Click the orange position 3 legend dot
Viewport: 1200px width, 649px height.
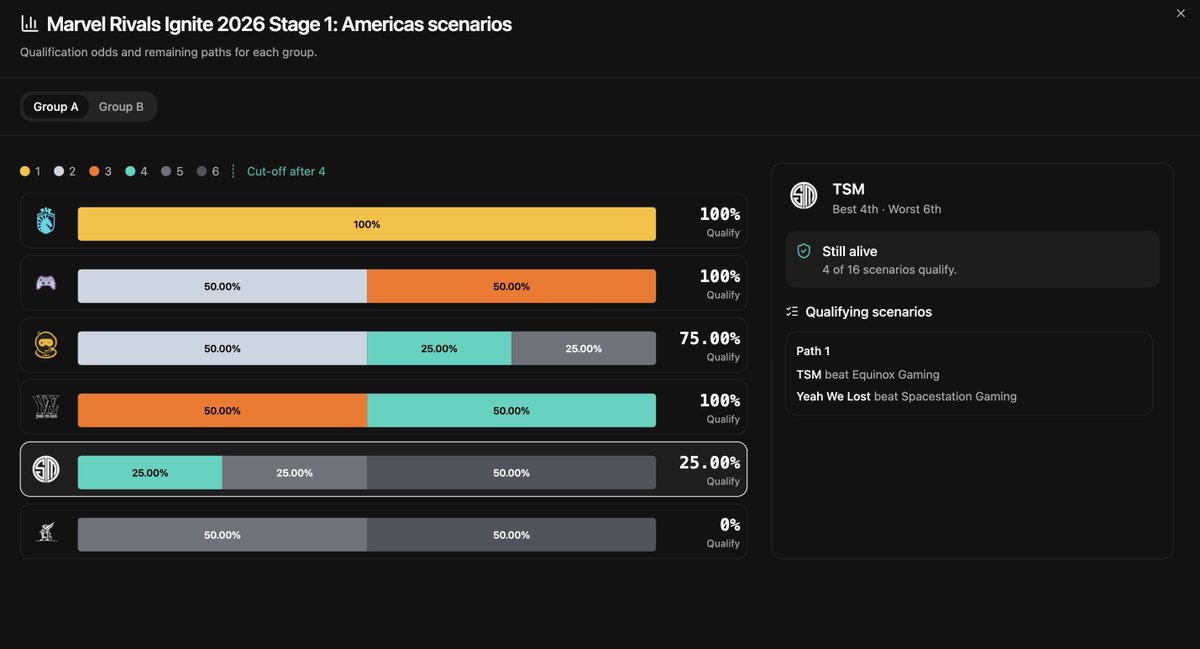click(x=94, y=172)
